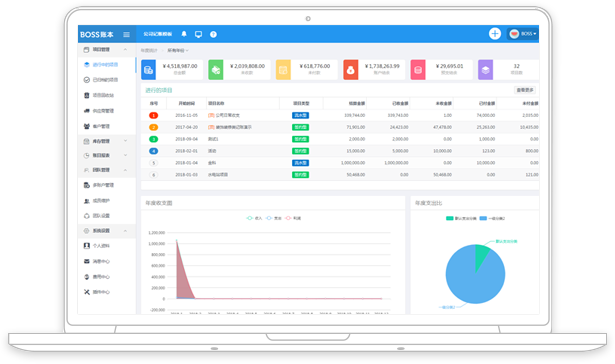Screen dimensions: 615x364
Task: Click the view-more button above the table
Action: (525, 90)
